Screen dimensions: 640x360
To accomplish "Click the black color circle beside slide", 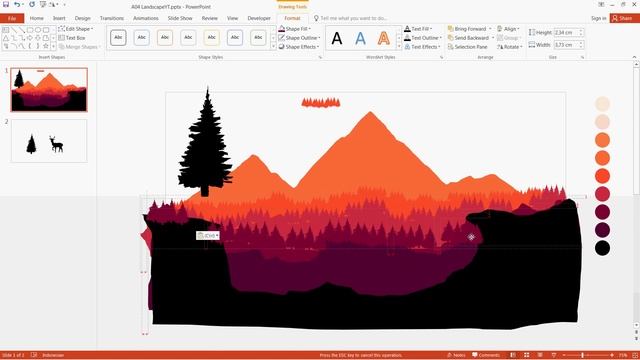I will click(x=602, y=248).
